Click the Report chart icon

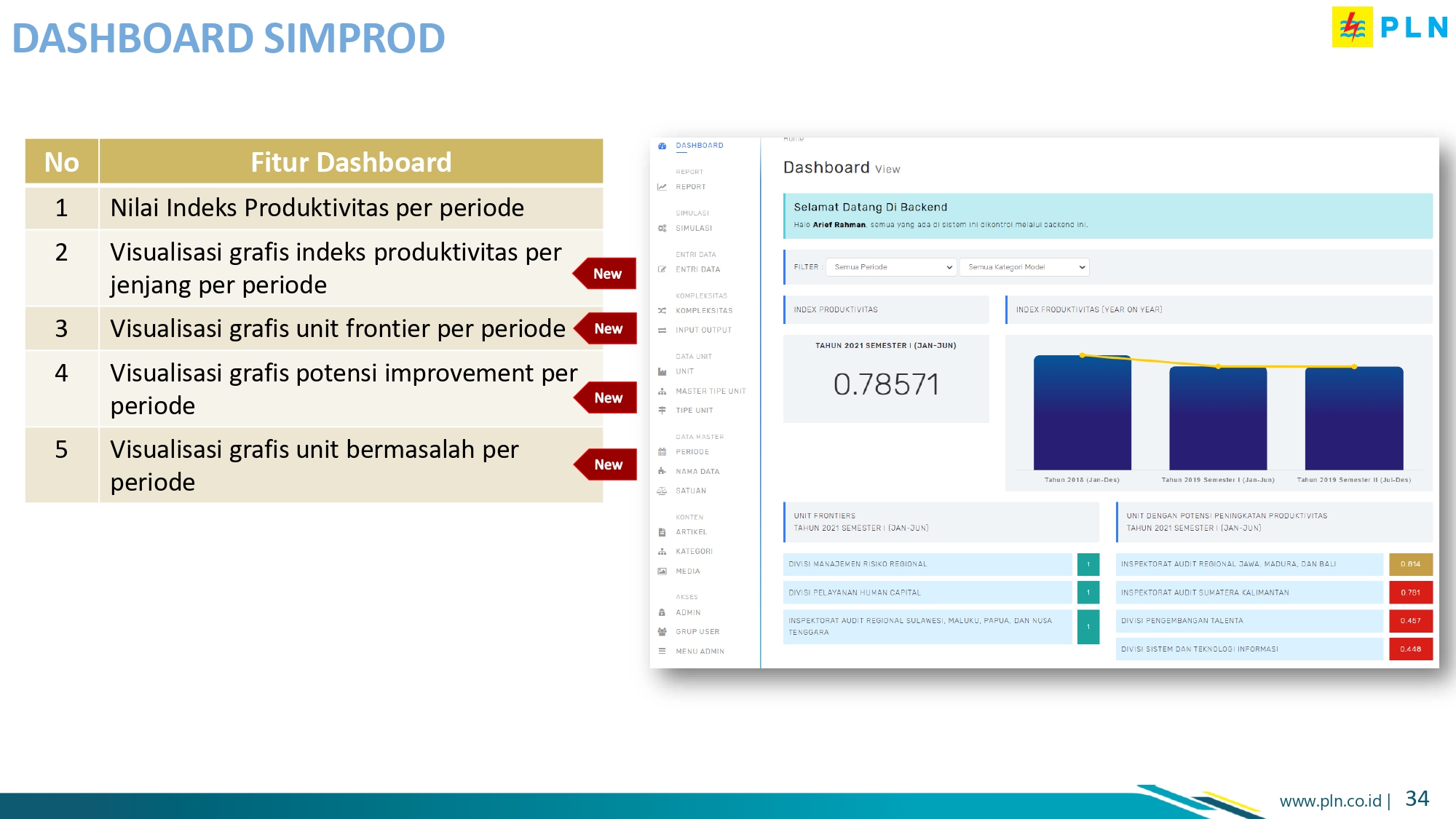click(x=662, y=187)
